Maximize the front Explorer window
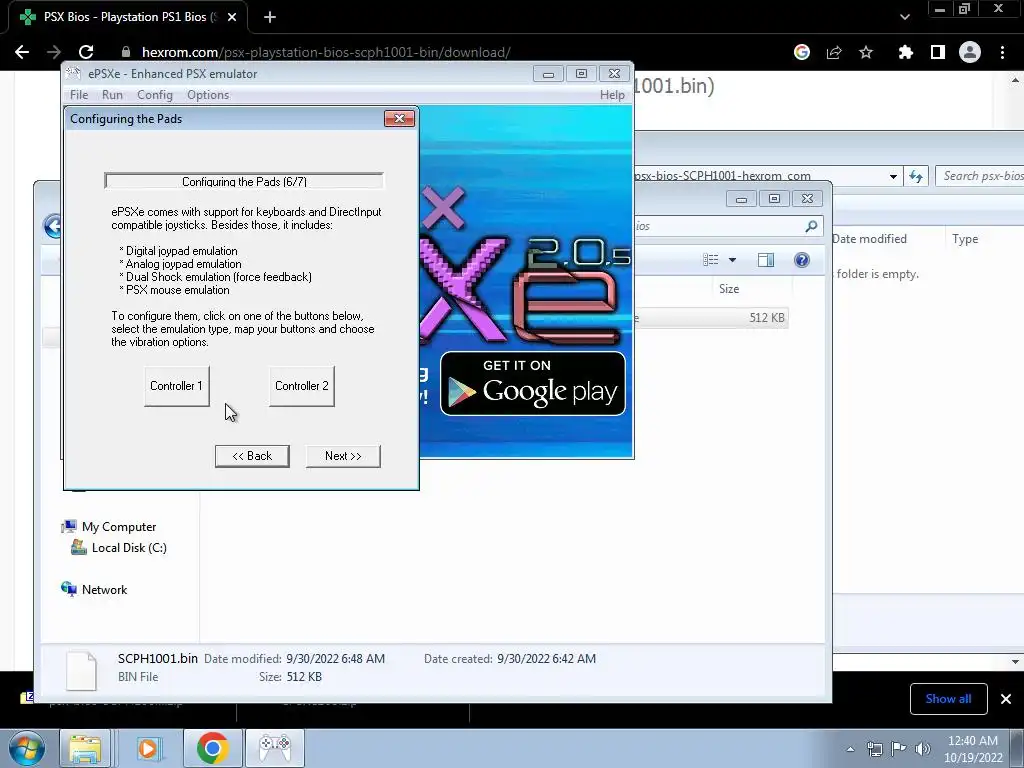Viewport: 1024px width, 768px height. click(774, 199)
